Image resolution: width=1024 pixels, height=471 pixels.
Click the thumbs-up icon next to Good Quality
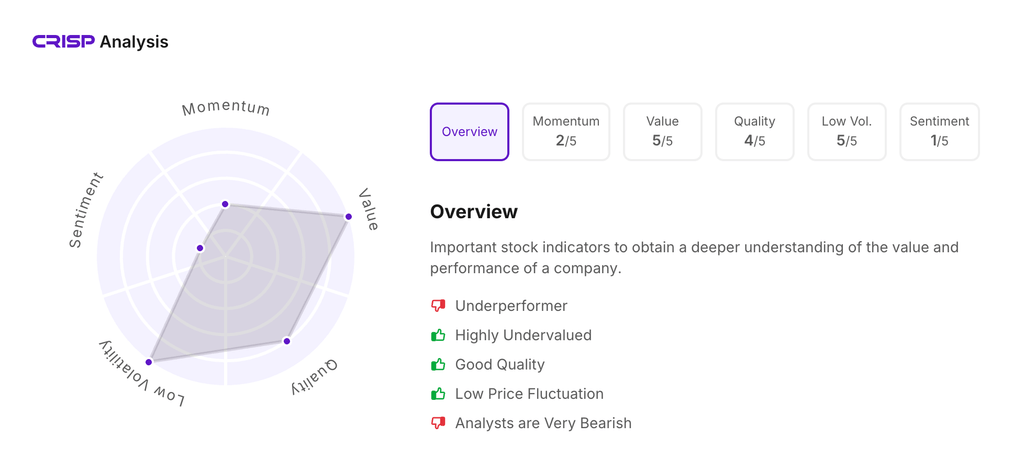tap(438, 364)
